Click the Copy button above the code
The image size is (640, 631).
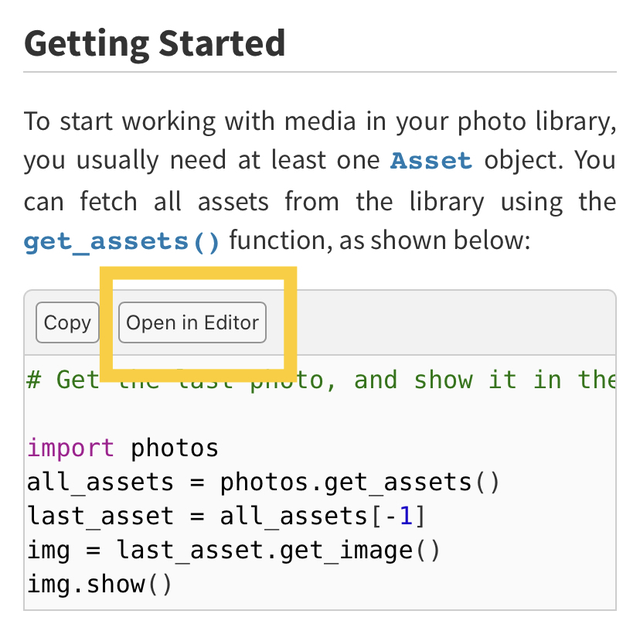(x=67, y=323)
